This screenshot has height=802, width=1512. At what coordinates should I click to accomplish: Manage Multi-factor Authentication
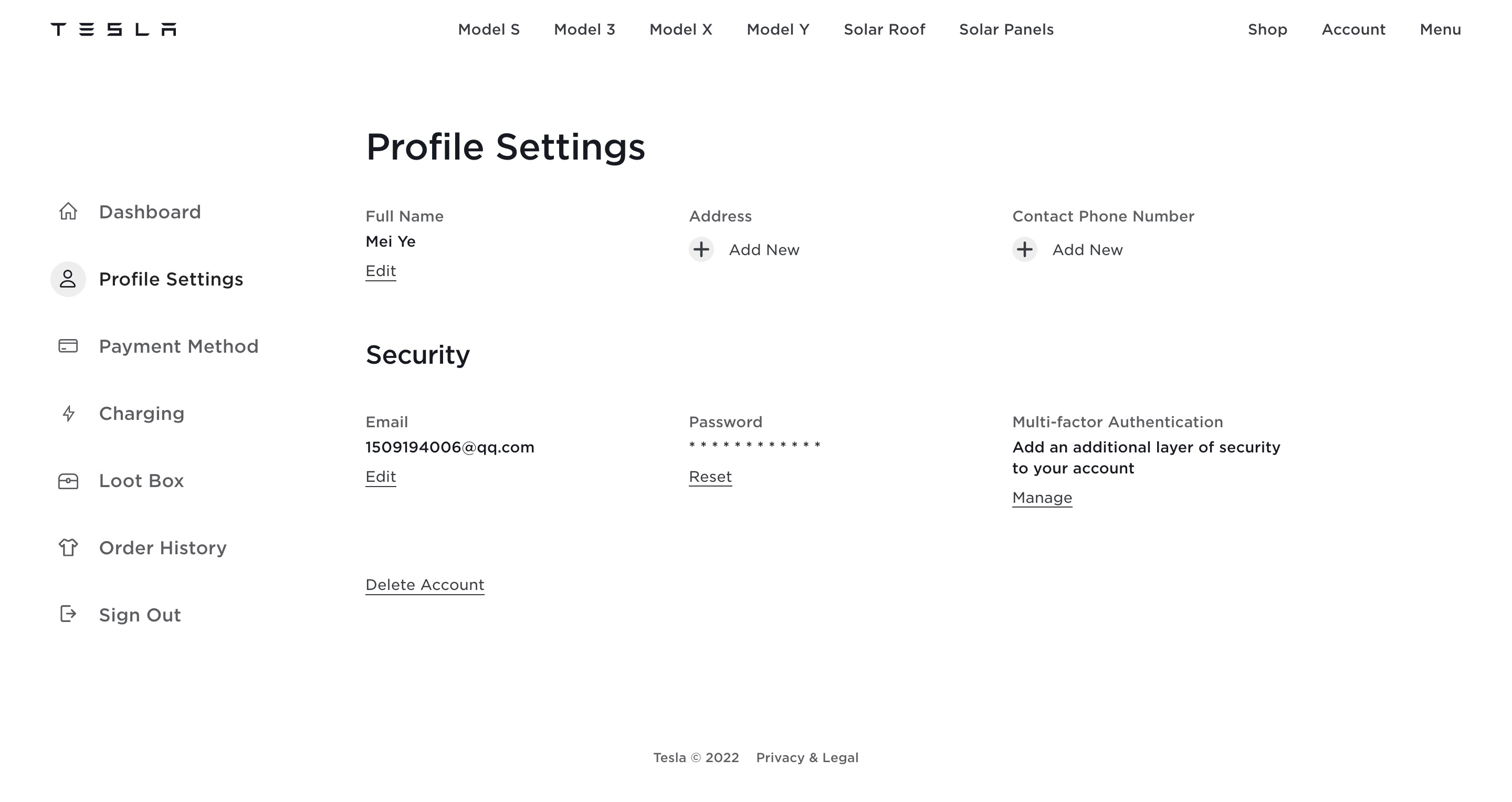1043,498
